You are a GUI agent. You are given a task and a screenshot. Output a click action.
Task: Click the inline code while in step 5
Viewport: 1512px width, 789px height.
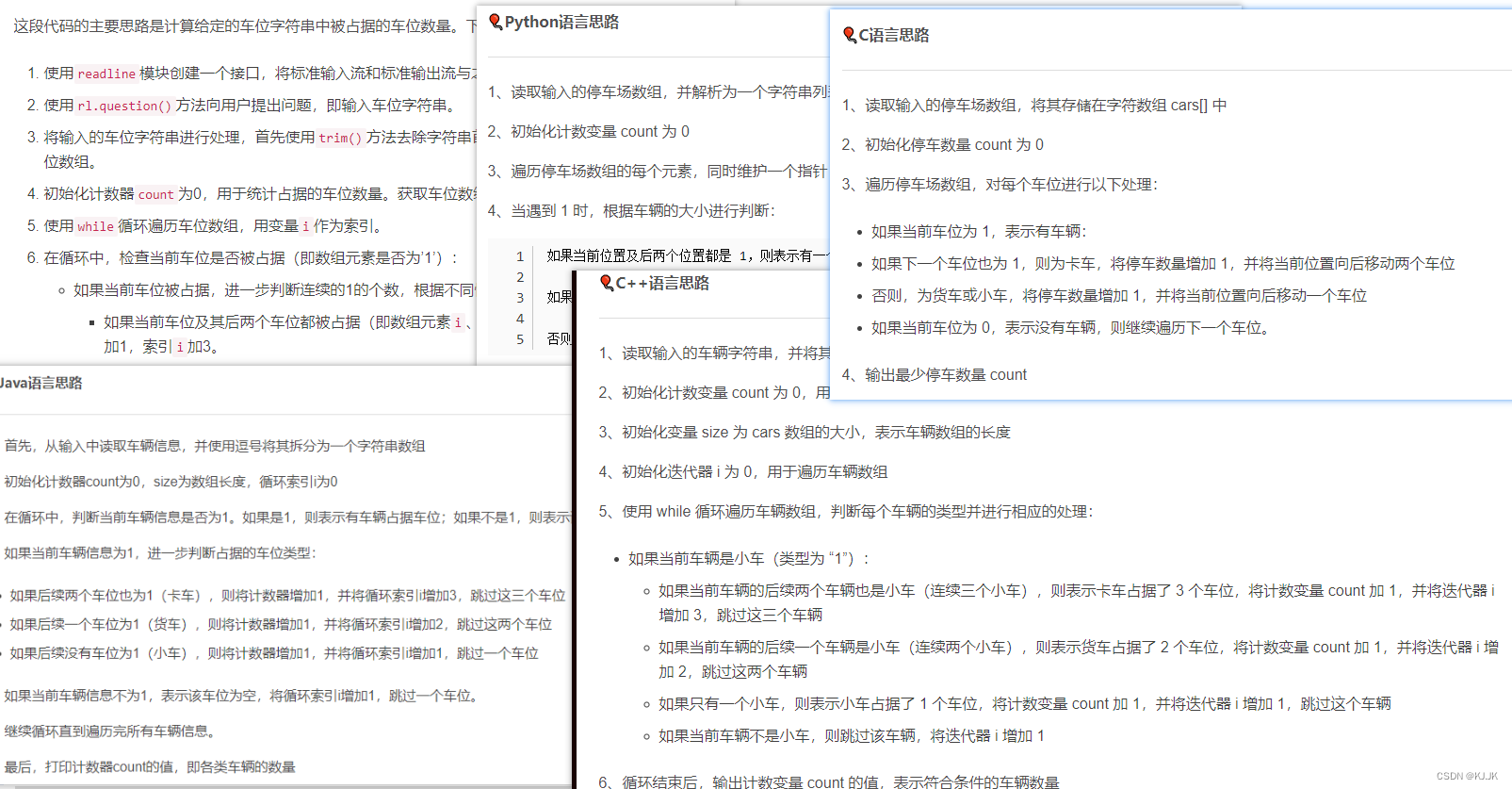point(95,226)
